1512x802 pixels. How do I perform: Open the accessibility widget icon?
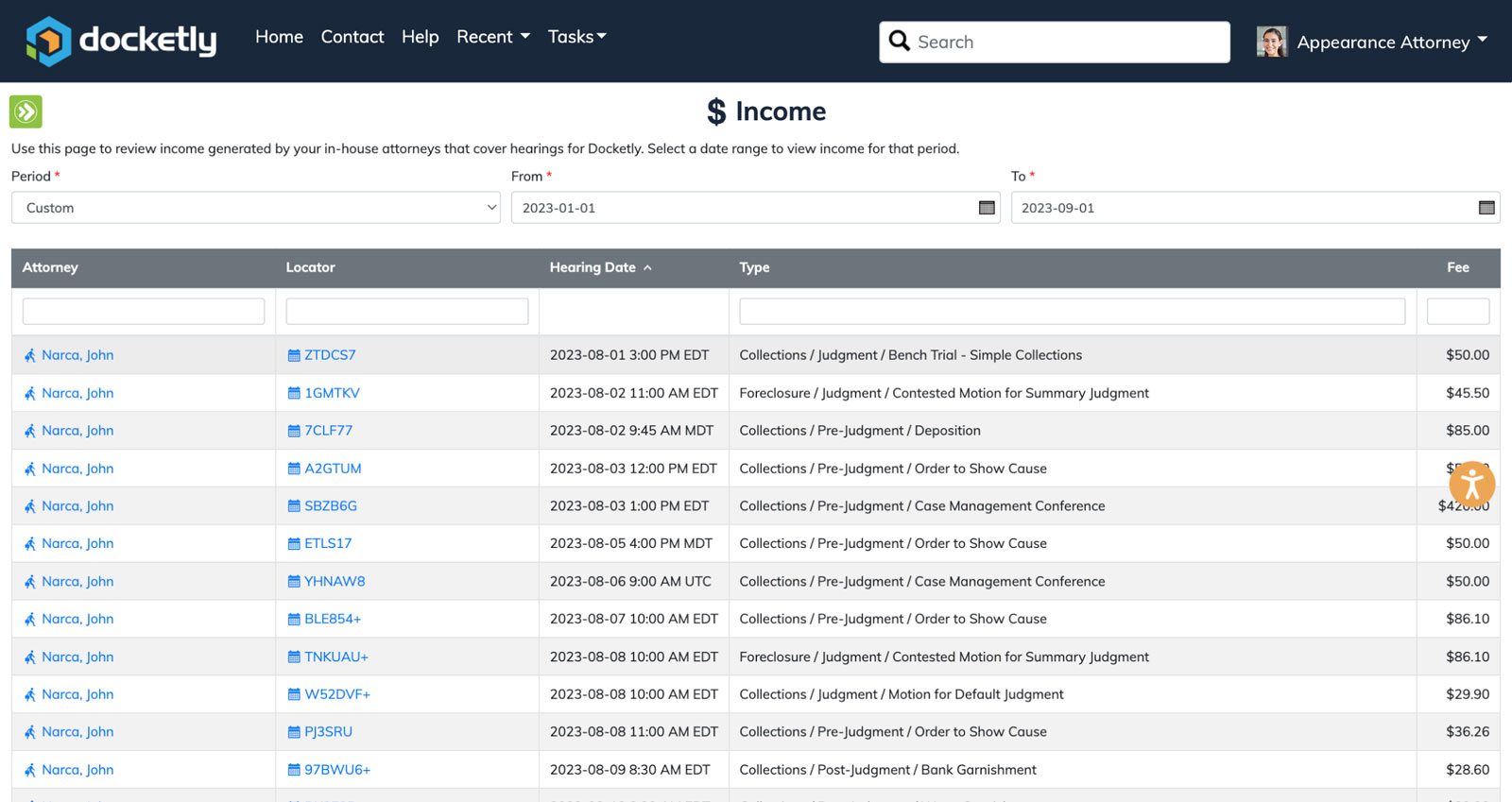(1471, 486)
